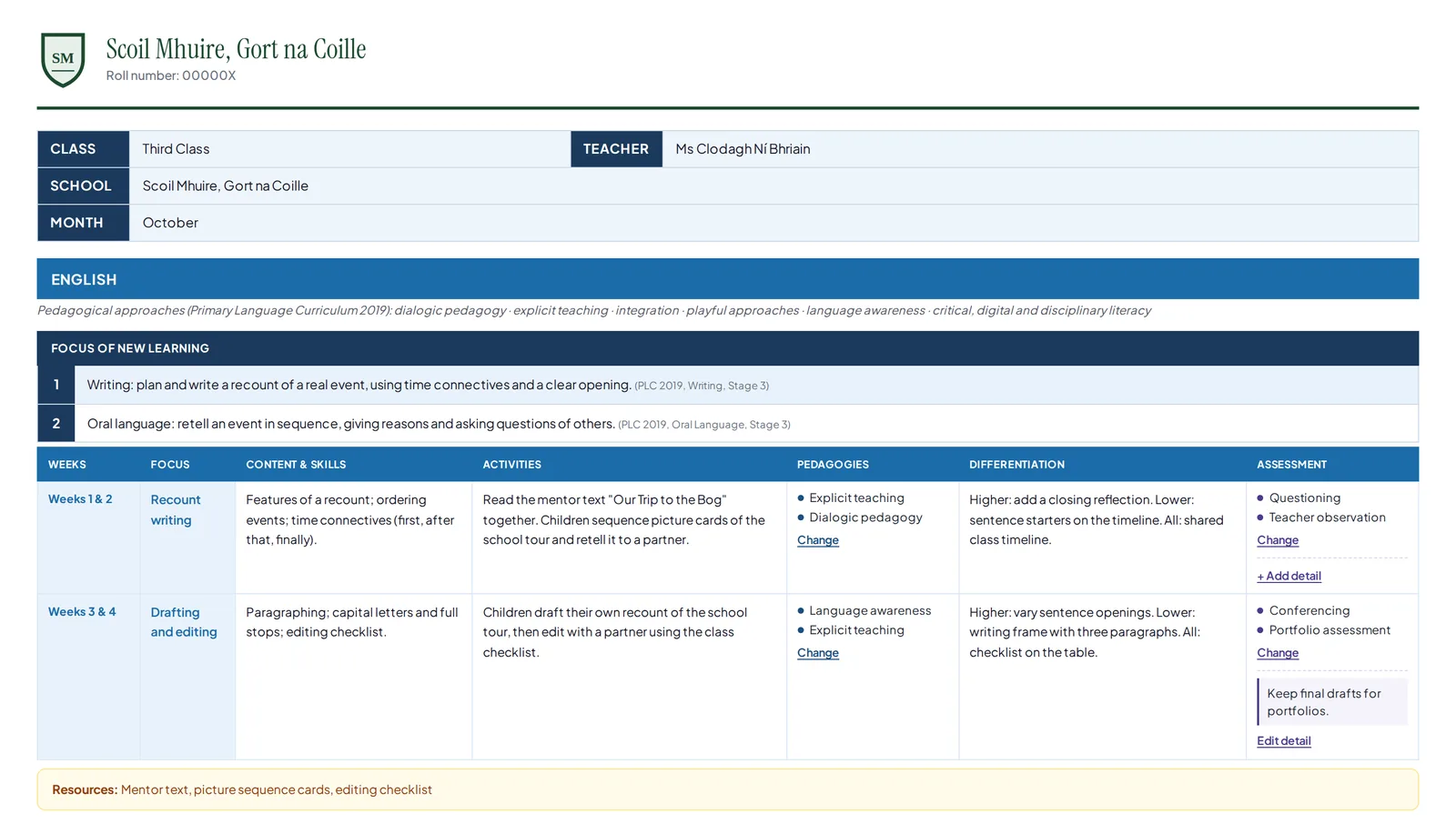The image size is (1456, 834).
Task: Click the ENGLISH subject header bar
Action: pos(727,279)
